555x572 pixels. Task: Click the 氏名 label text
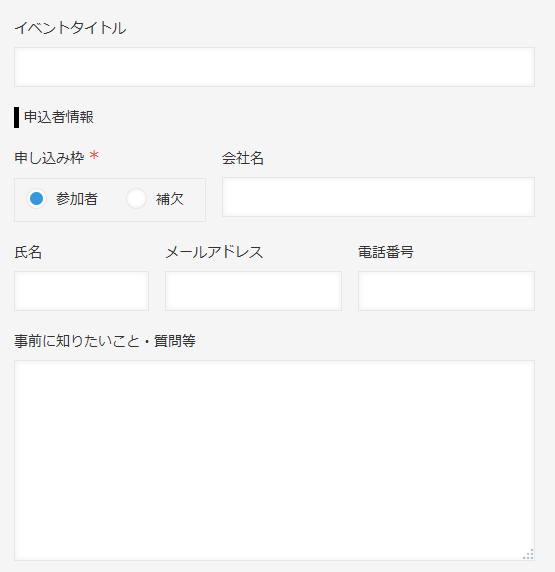28,252
